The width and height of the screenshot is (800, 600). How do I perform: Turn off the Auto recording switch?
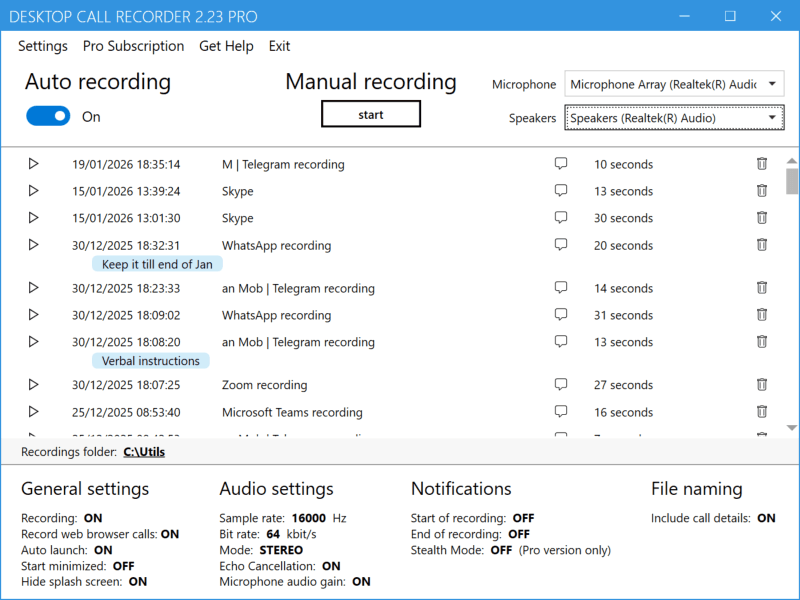[x=48, y=116]
